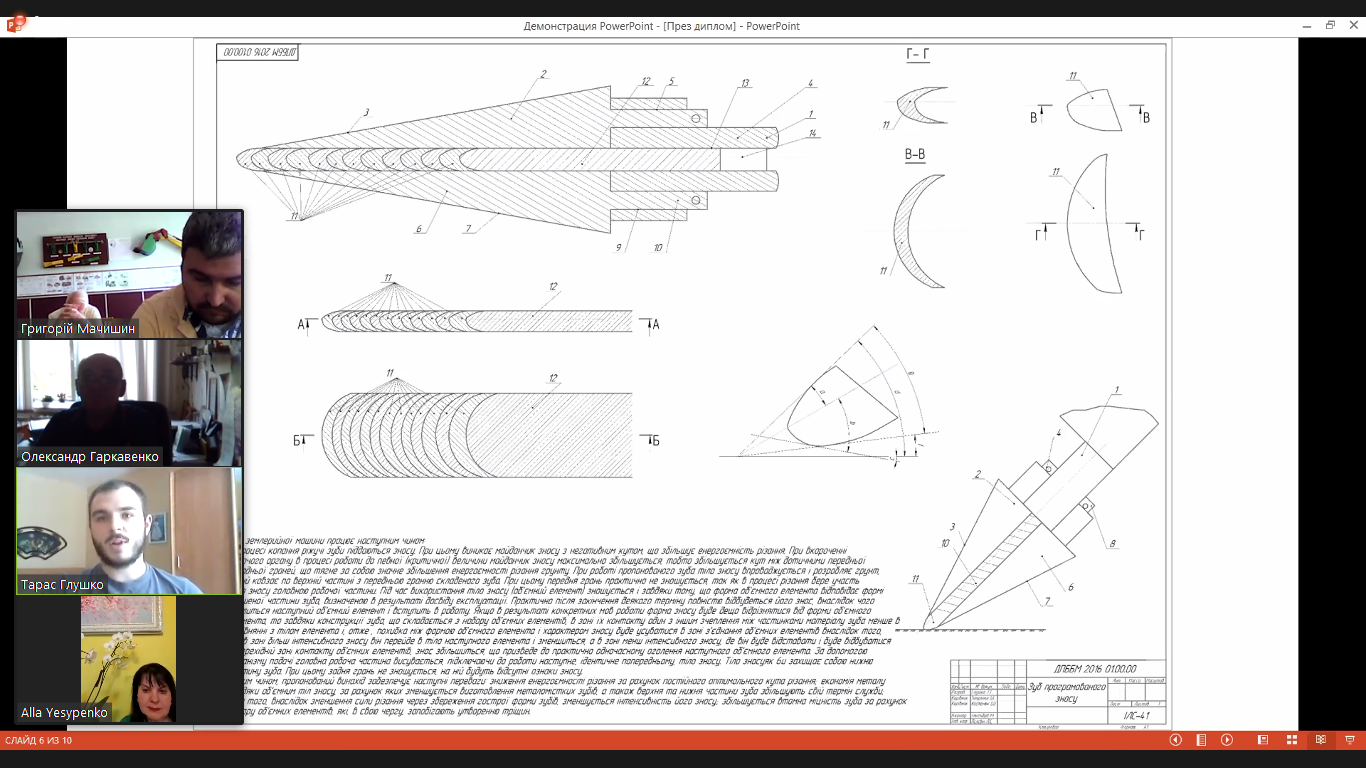Switch to Normal view
This screenshot has width=1366, height=768.
tap(1263, 740)
